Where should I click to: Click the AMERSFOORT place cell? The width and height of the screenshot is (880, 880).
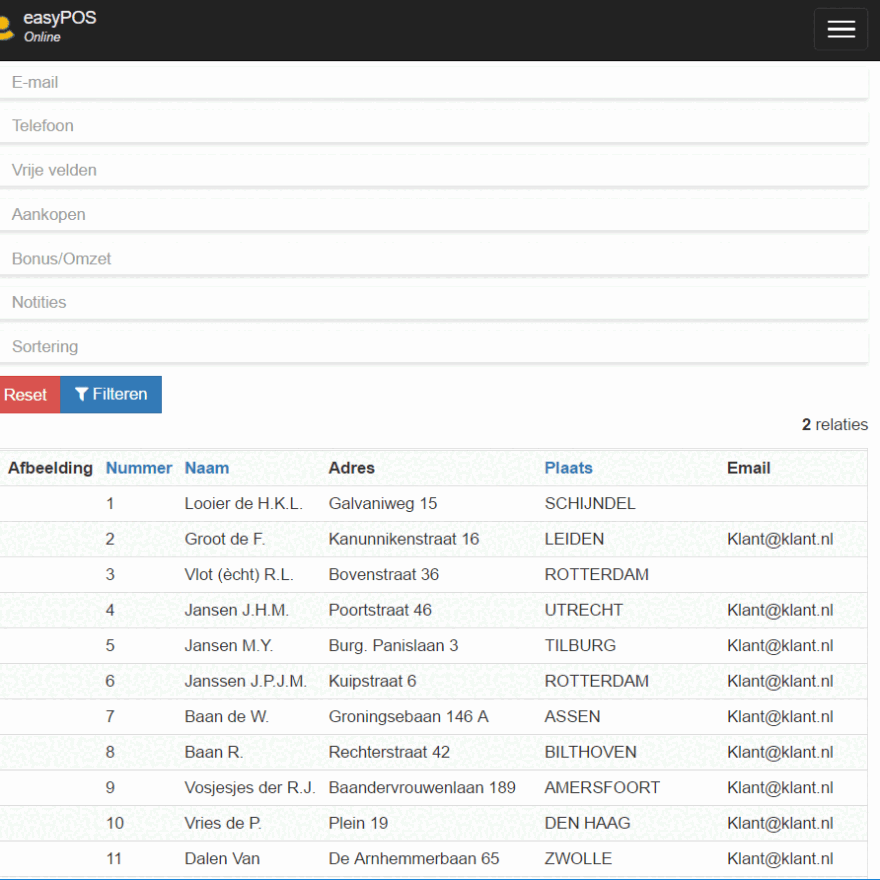602,787
